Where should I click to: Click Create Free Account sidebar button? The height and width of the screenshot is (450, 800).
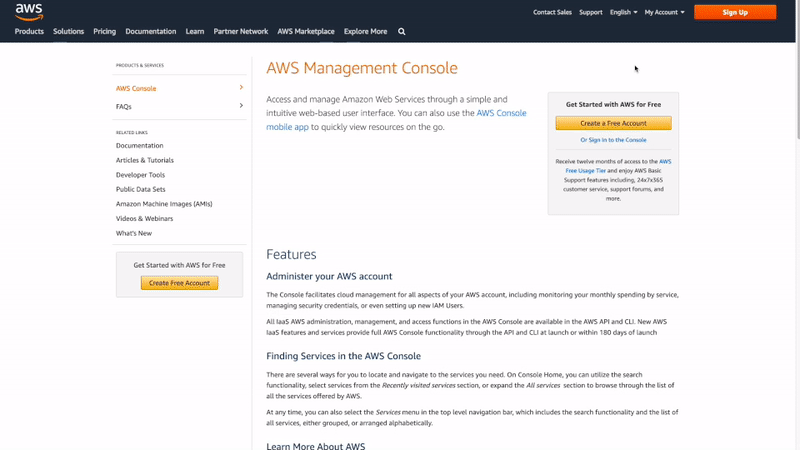click(180, 283)
